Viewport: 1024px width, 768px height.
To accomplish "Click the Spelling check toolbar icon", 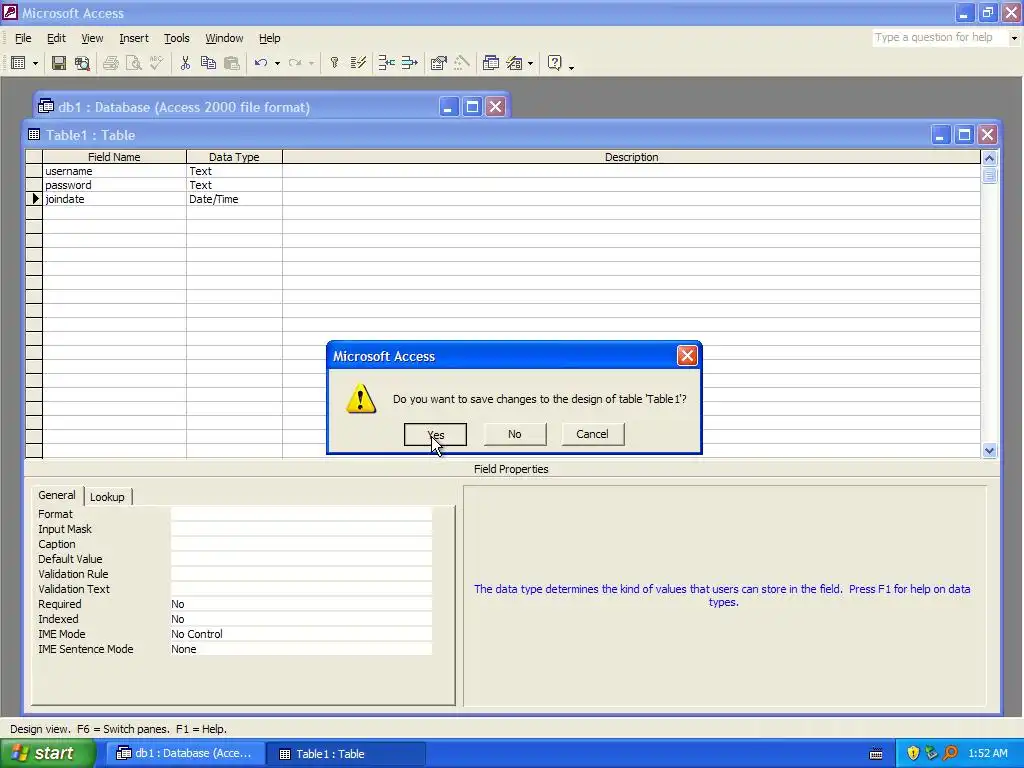I will (x=157, y=63).
